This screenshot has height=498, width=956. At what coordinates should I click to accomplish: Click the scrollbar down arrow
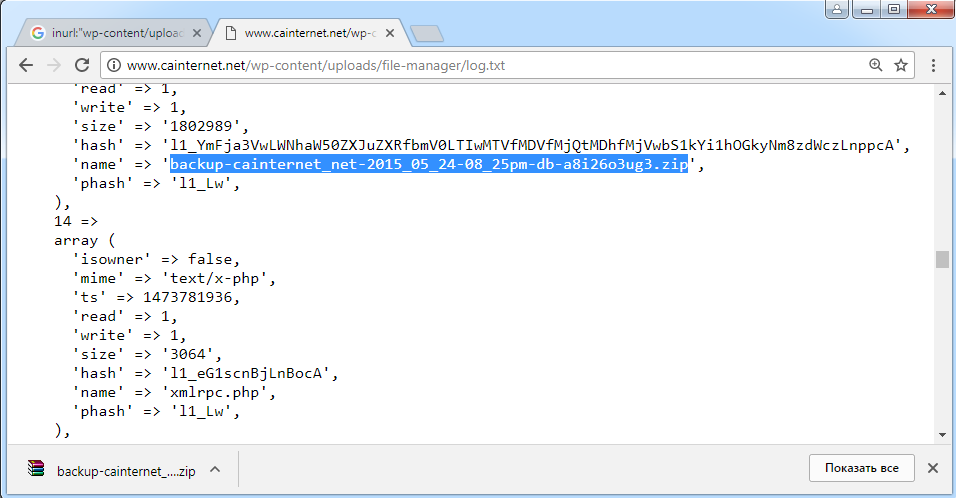coord(943,435)
